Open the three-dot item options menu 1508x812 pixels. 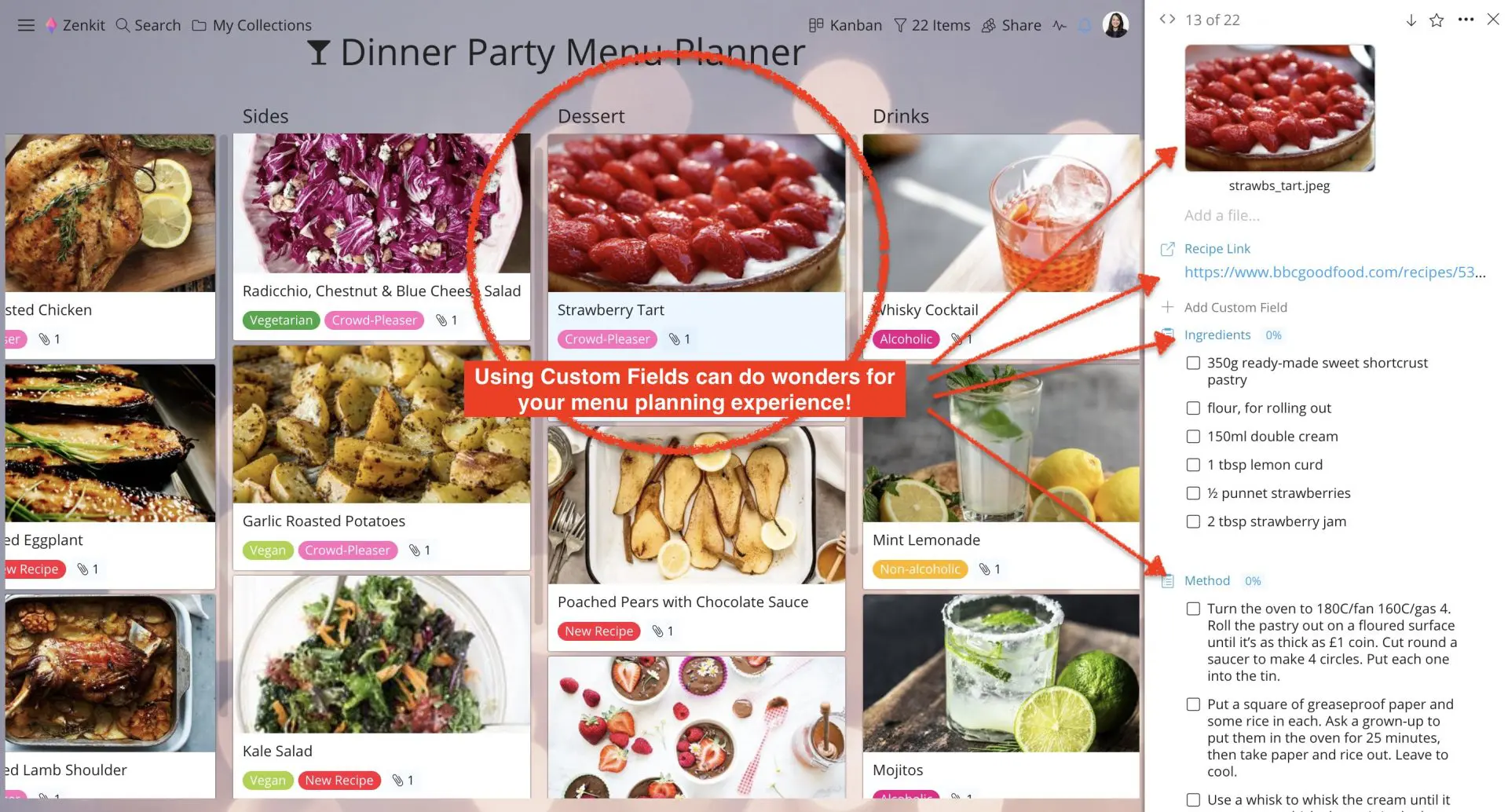pos(1466,20)
